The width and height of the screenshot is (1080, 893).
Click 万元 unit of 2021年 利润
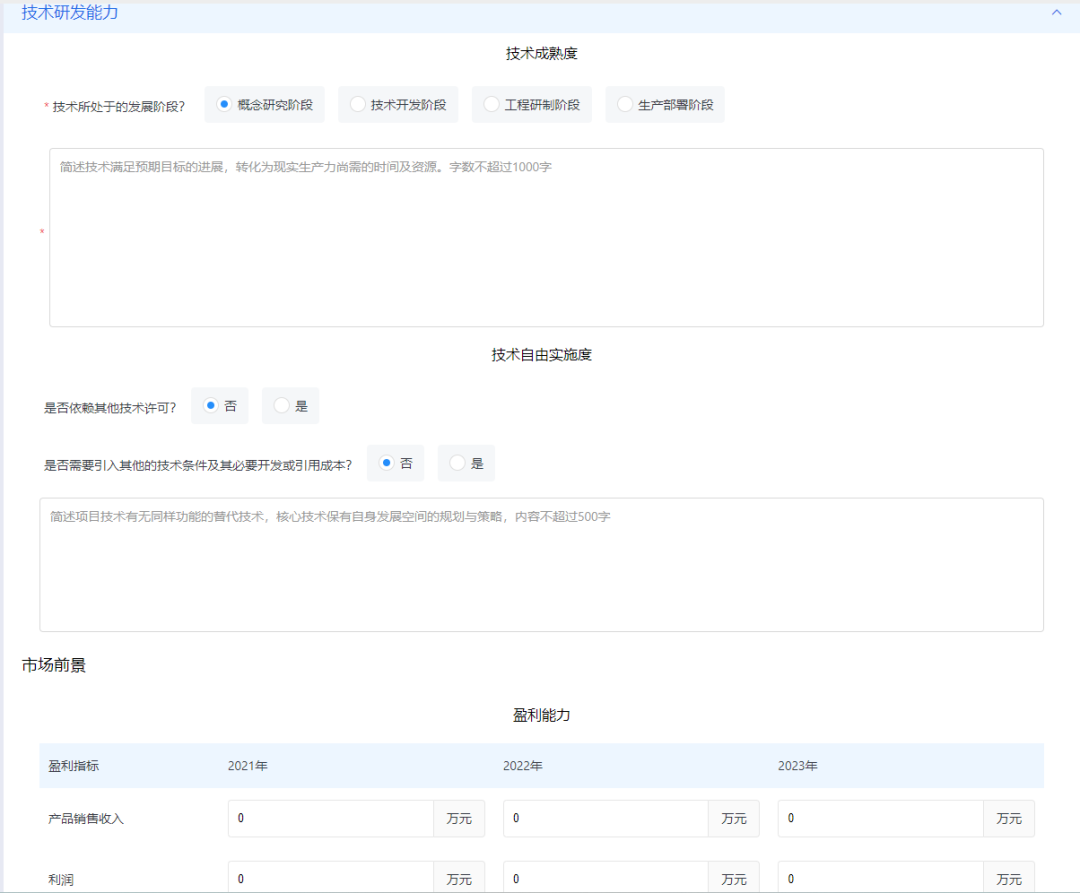(459, 879)
